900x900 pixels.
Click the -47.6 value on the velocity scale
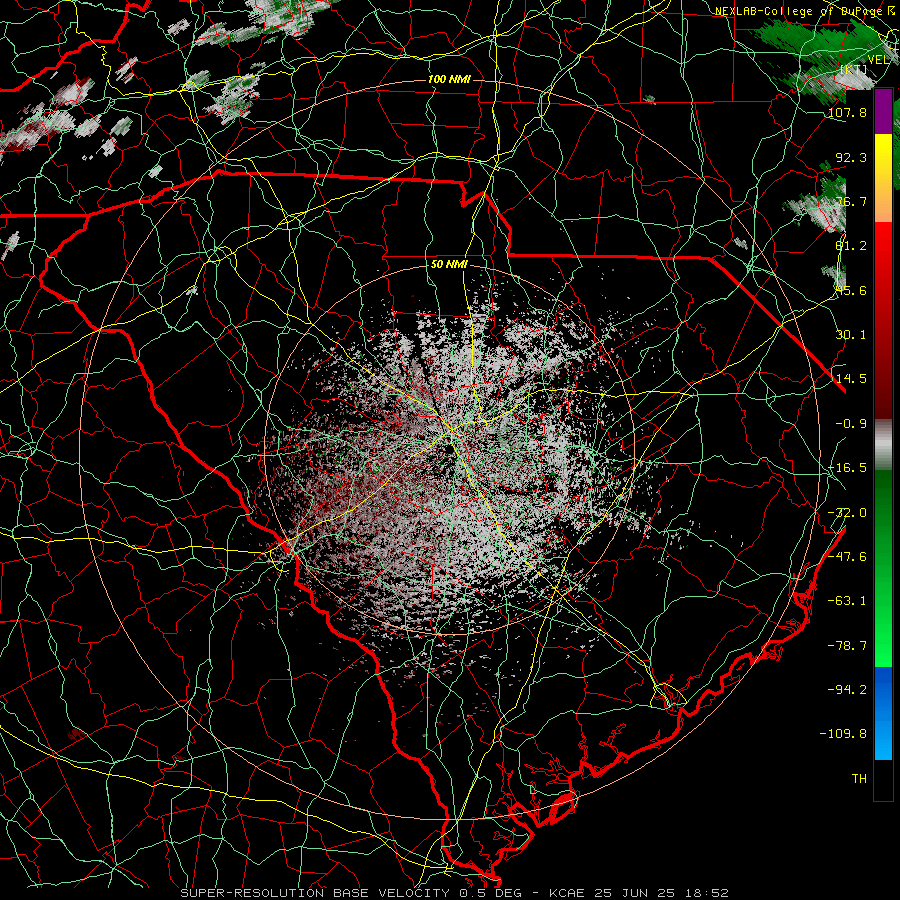point(847,557)
